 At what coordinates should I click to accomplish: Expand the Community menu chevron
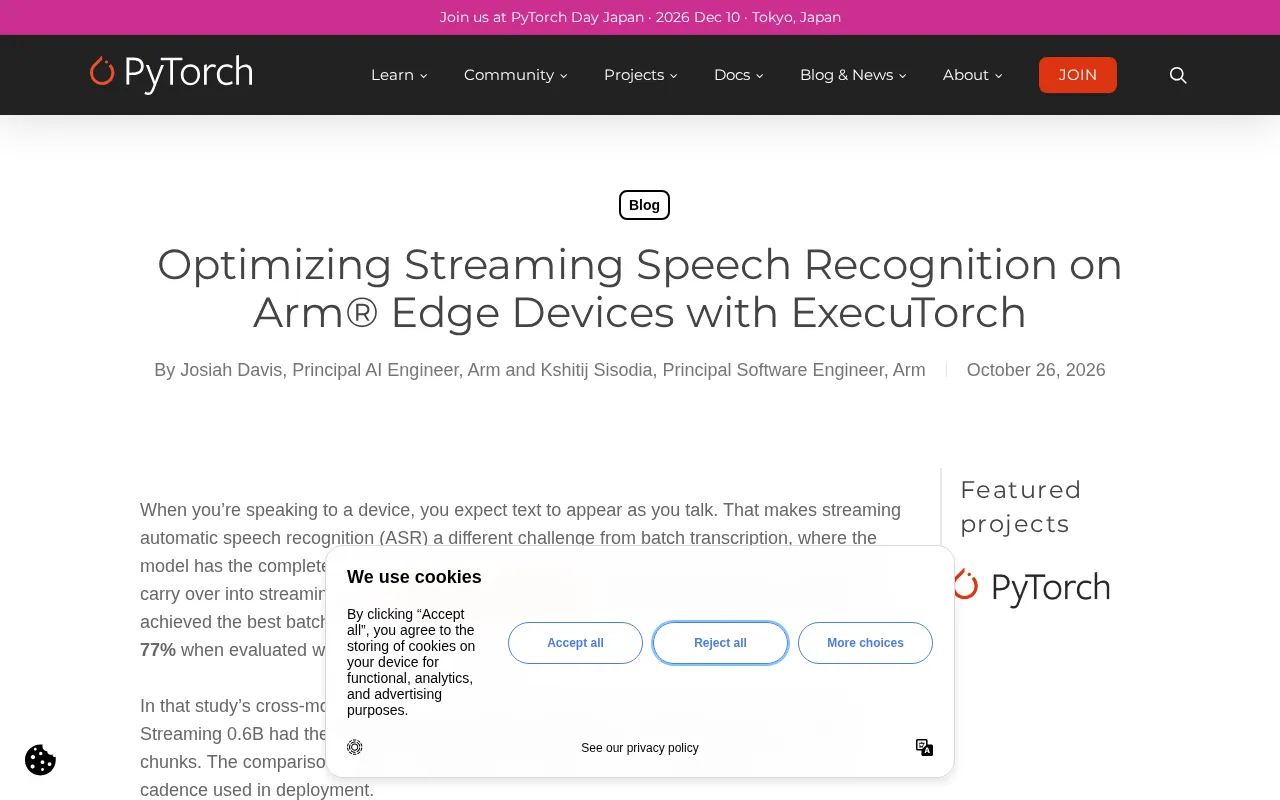(x=564, y=76)
